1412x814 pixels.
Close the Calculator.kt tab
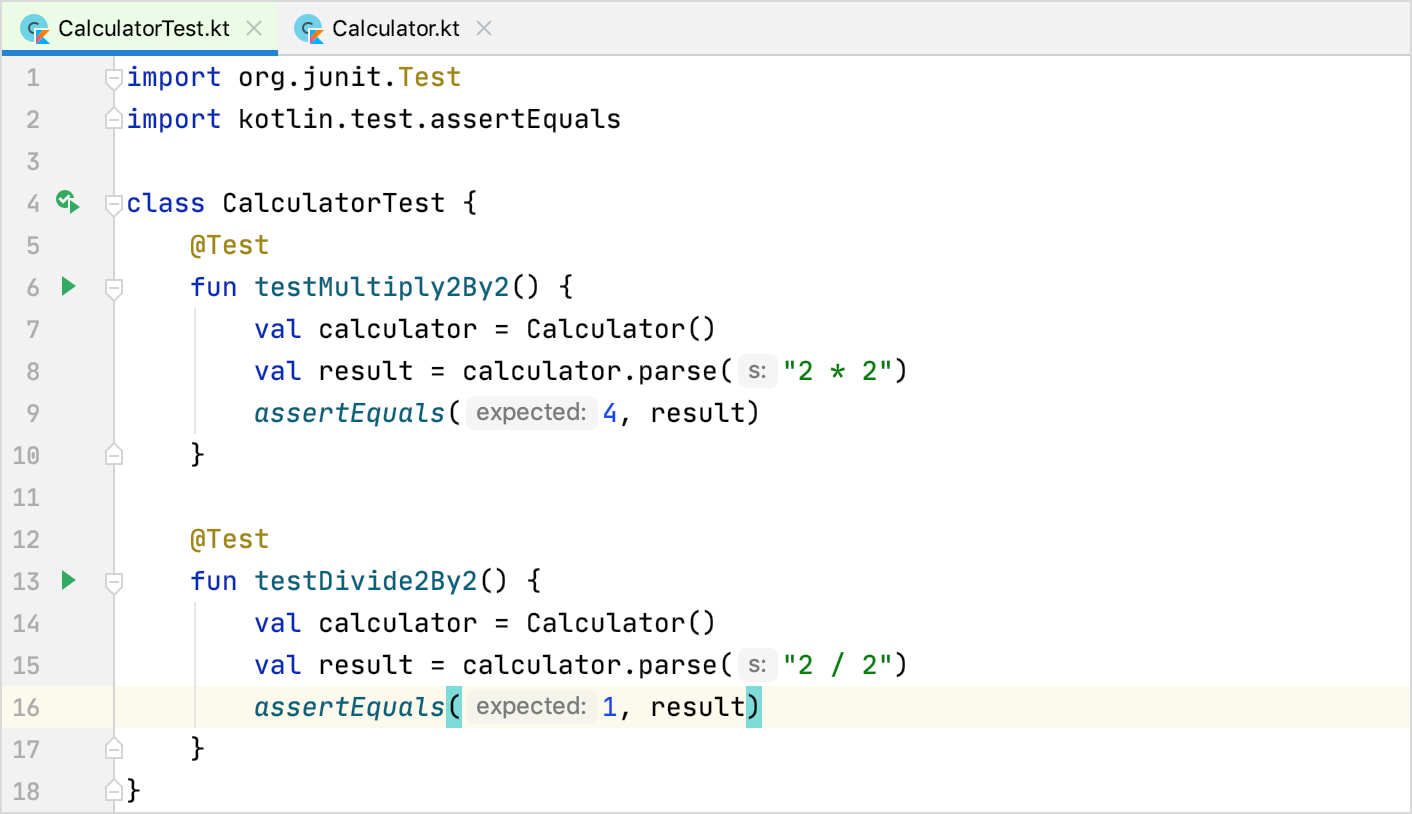[483, 28]
